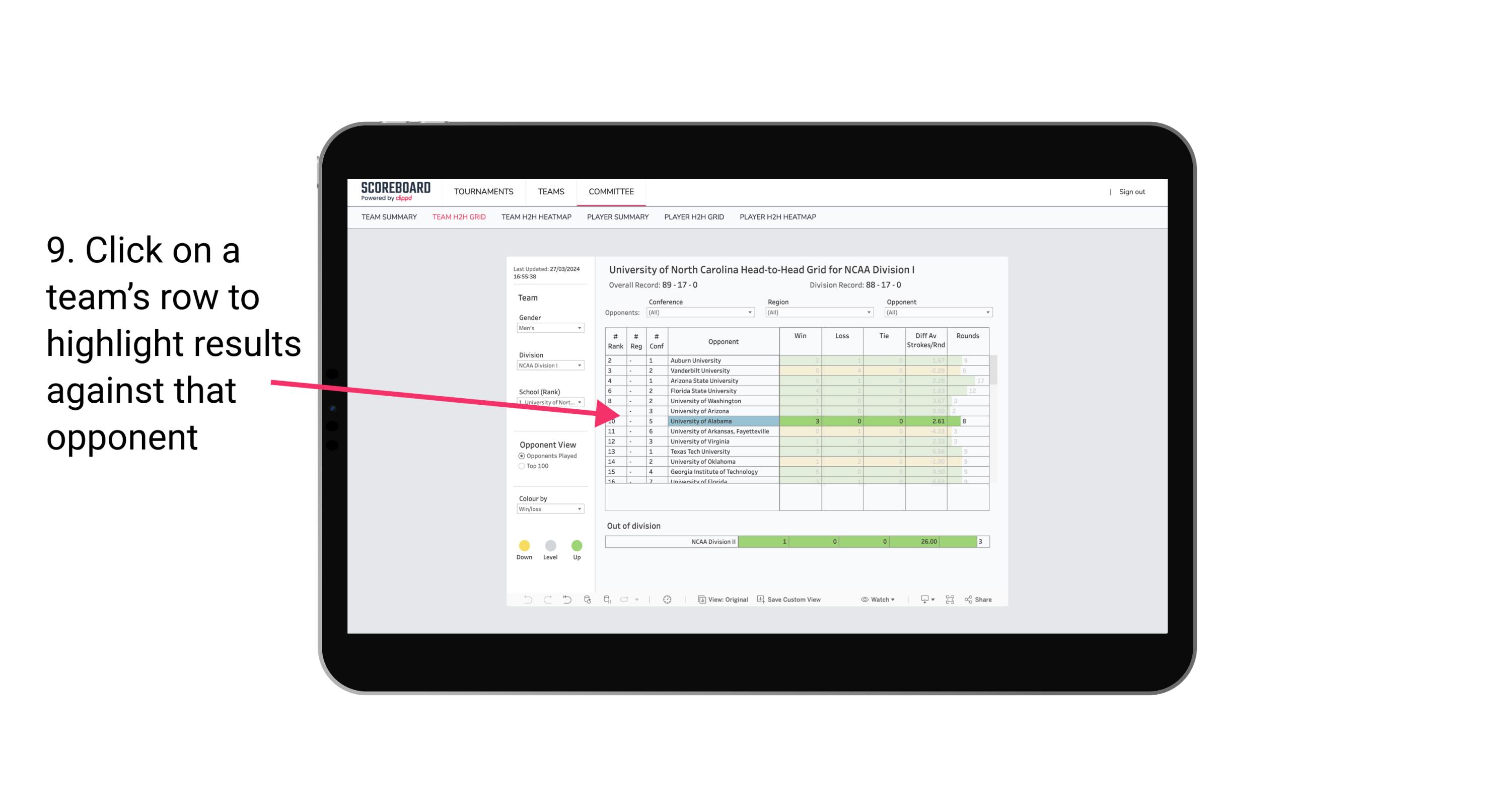Click the expand to fullscreen icon
Viewport: 1510px width, 812px height.
[951, 600]
